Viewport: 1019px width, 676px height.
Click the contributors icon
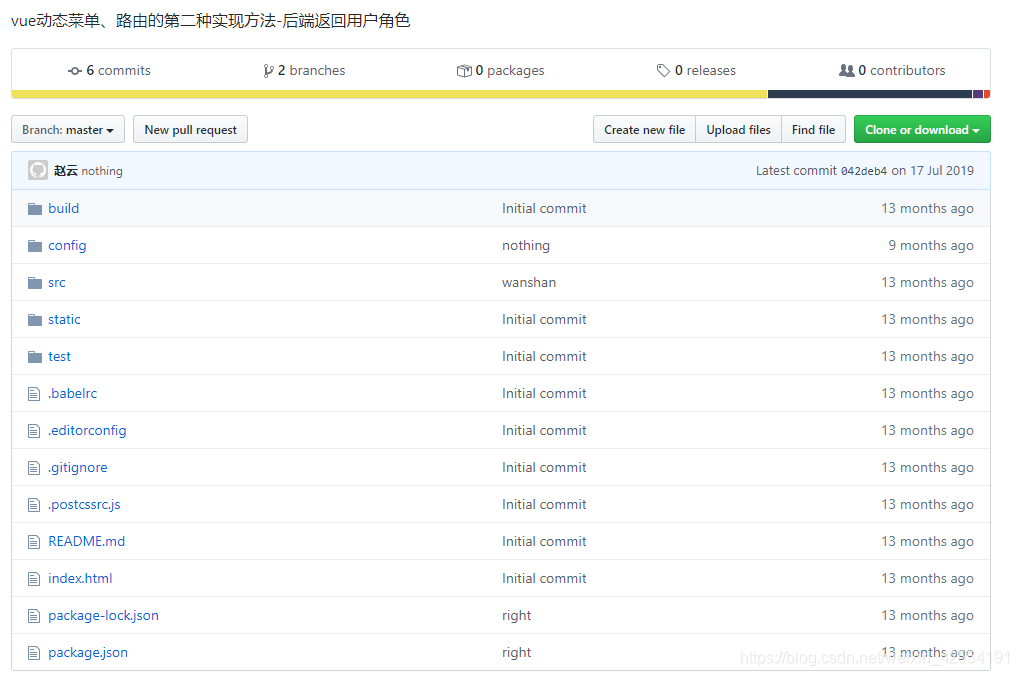(849, 70)
